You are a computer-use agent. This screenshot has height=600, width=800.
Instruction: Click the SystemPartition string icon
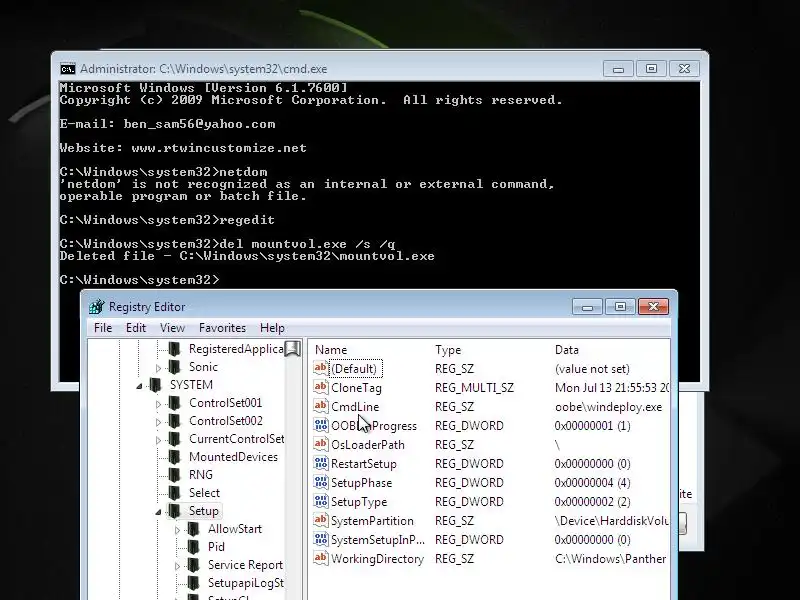pyautogui.click(x=320, y=520)
